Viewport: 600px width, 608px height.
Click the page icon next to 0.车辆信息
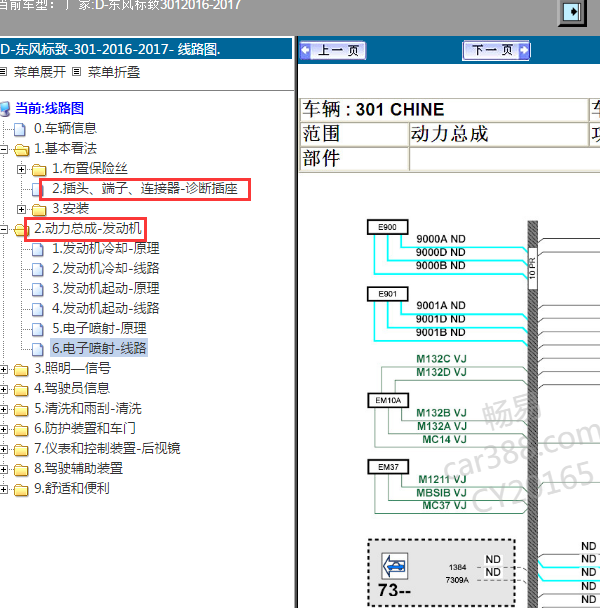click(x=20, y=129)
